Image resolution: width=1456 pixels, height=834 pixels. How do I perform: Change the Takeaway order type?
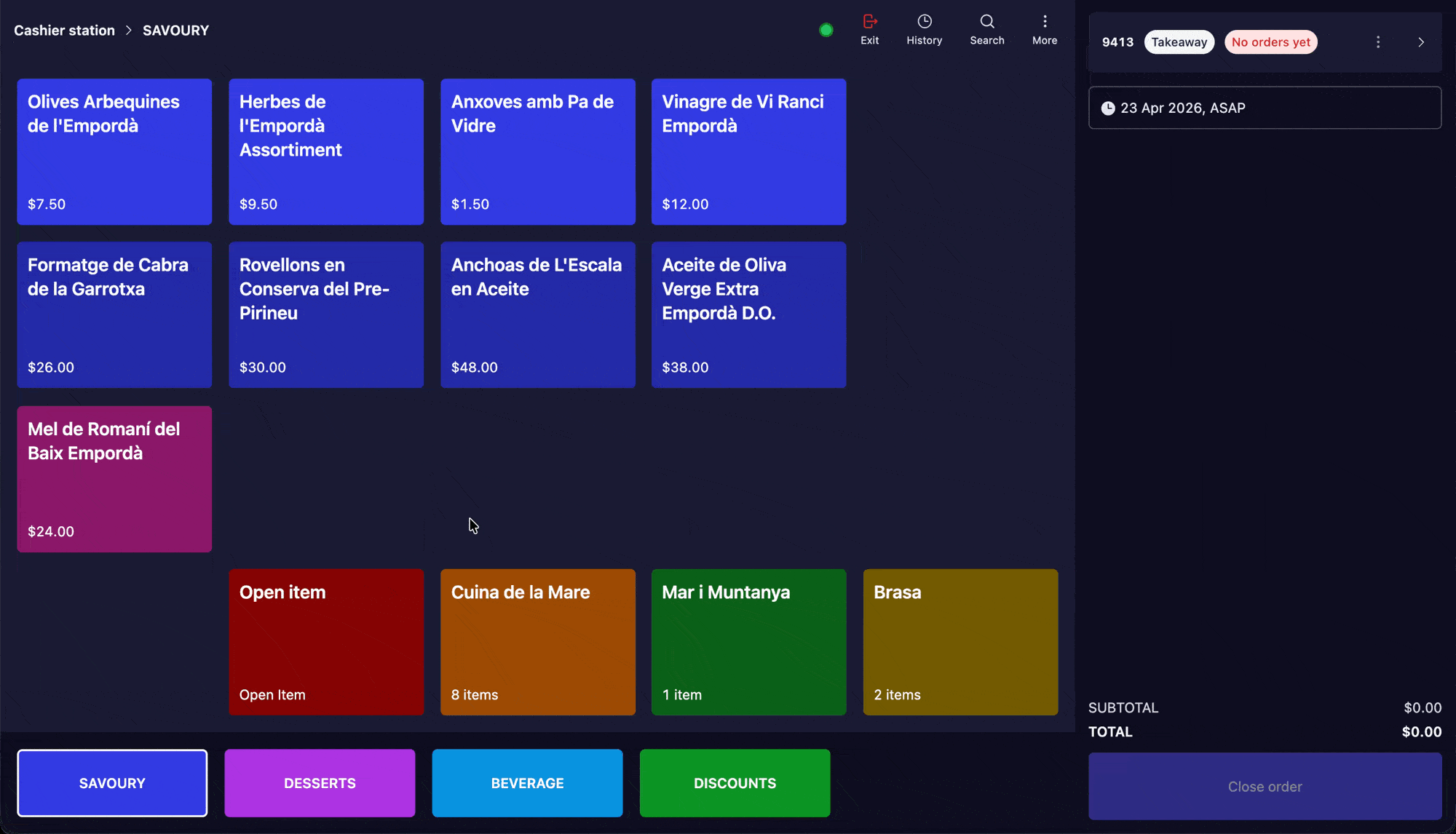1179,41
